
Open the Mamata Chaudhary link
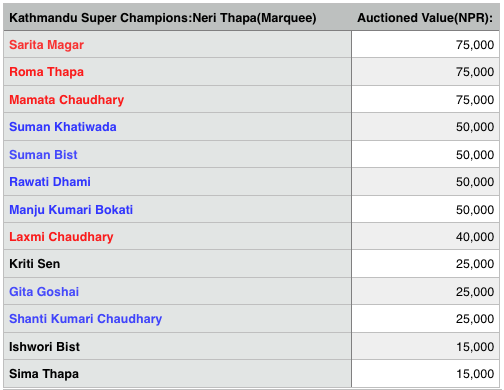(x=66, y=100)
